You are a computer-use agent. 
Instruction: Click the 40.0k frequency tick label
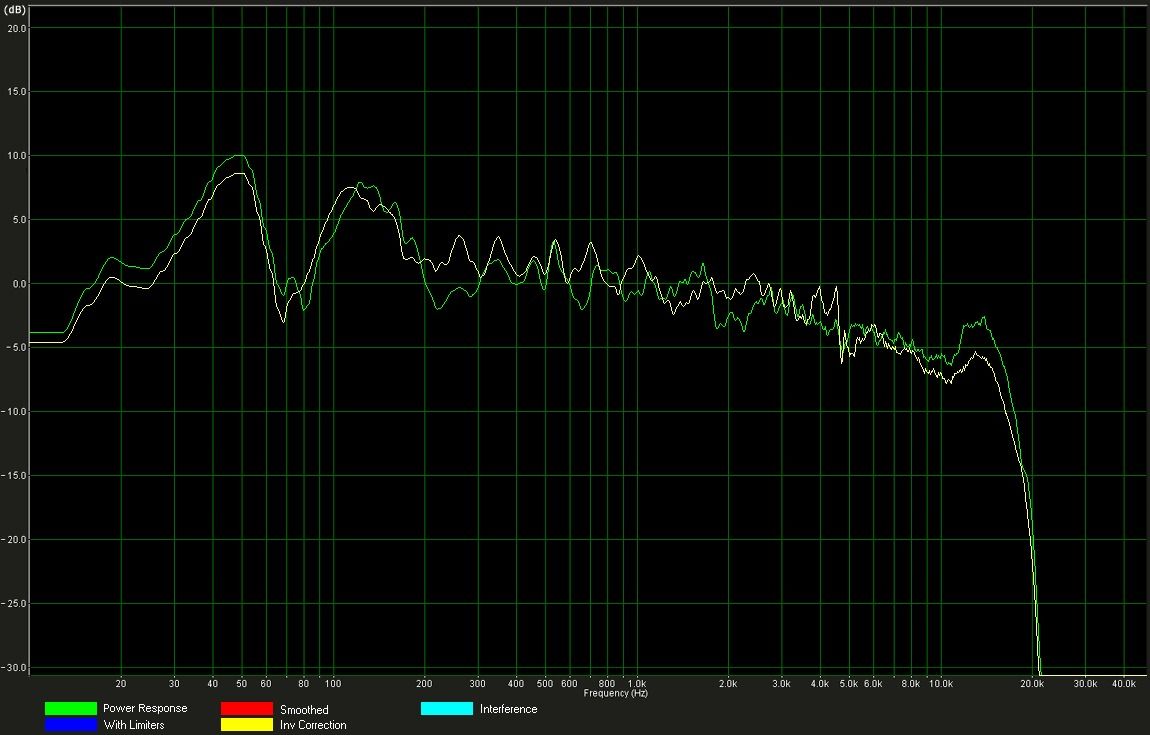pos(1124,684)
